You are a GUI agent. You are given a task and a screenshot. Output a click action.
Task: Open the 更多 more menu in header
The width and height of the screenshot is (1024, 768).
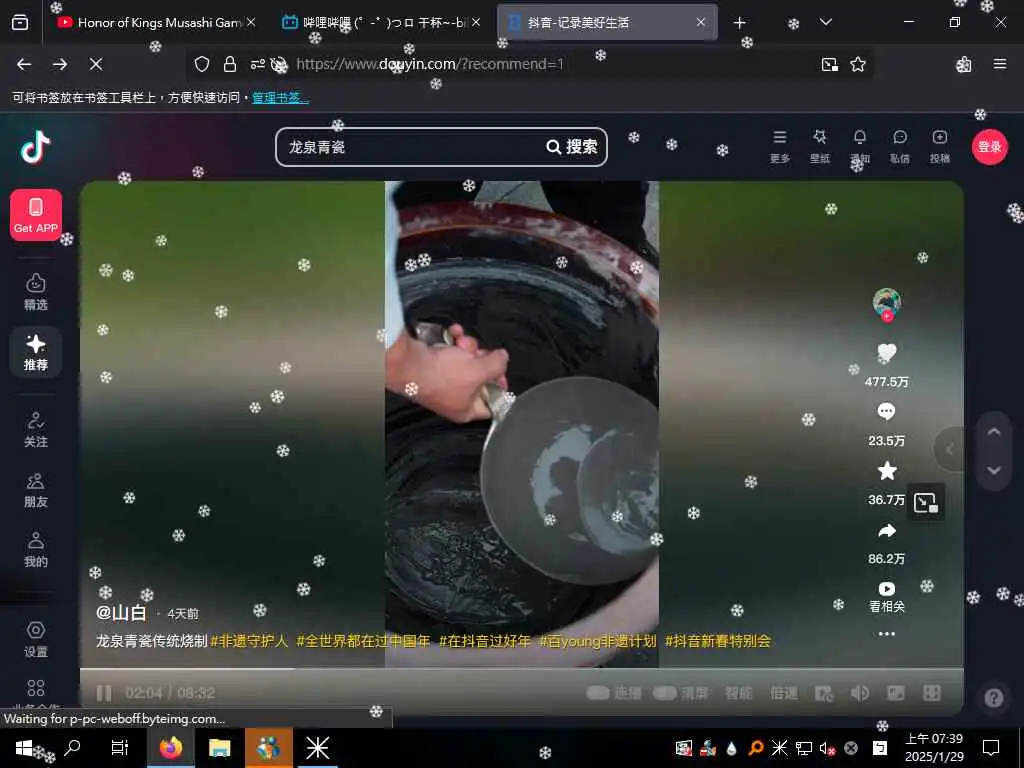(x=780, y=146)
